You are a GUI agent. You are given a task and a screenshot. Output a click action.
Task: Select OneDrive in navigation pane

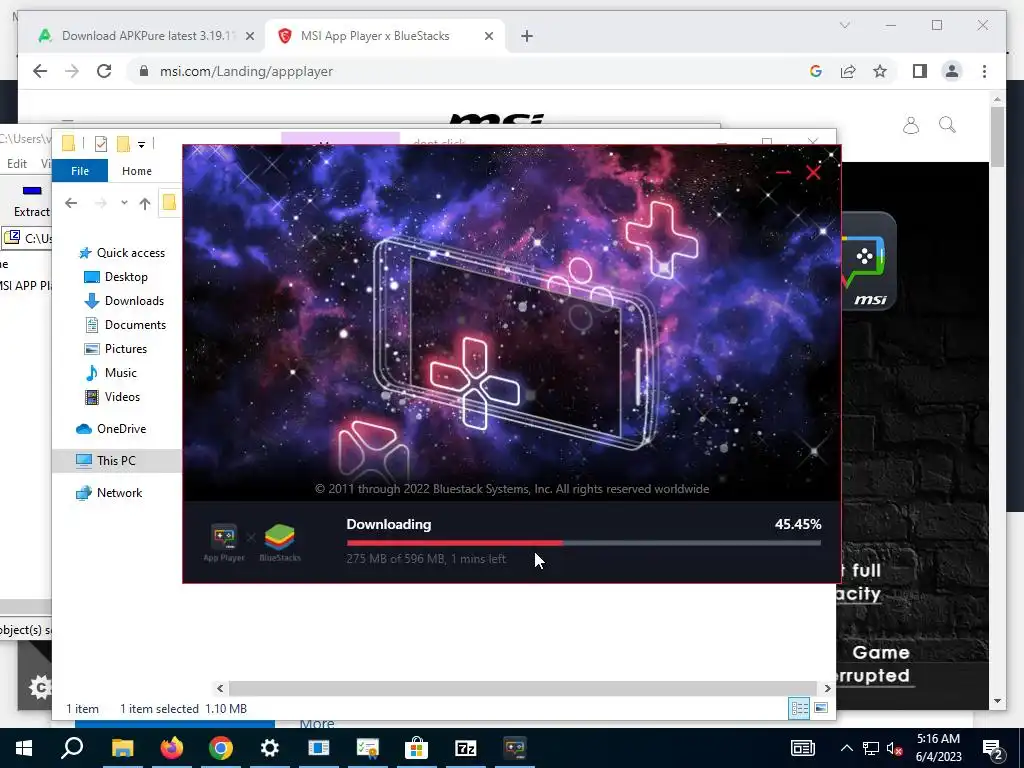[112, 429]
